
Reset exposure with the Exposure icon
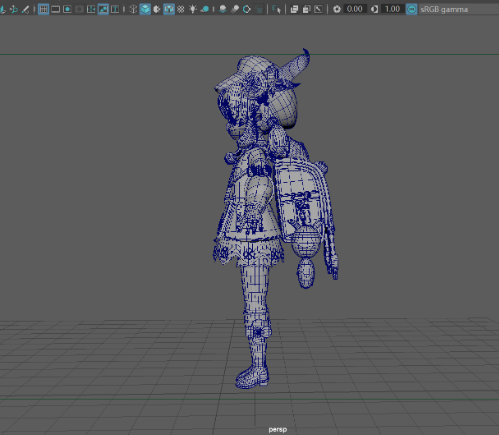337,9
